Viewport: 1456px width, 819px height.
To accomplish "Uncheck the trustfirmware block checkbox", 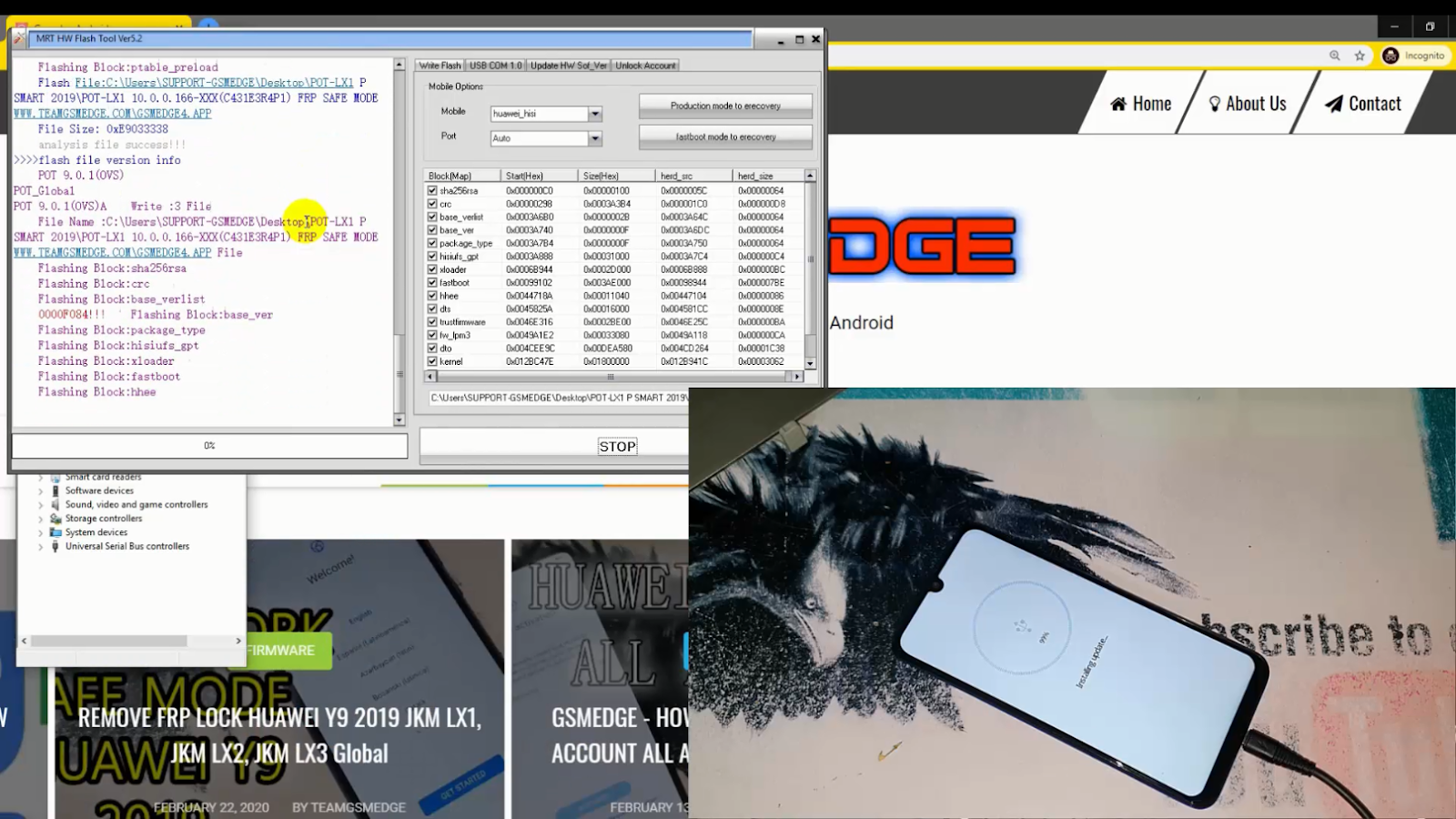I will [x=432, y=322].
